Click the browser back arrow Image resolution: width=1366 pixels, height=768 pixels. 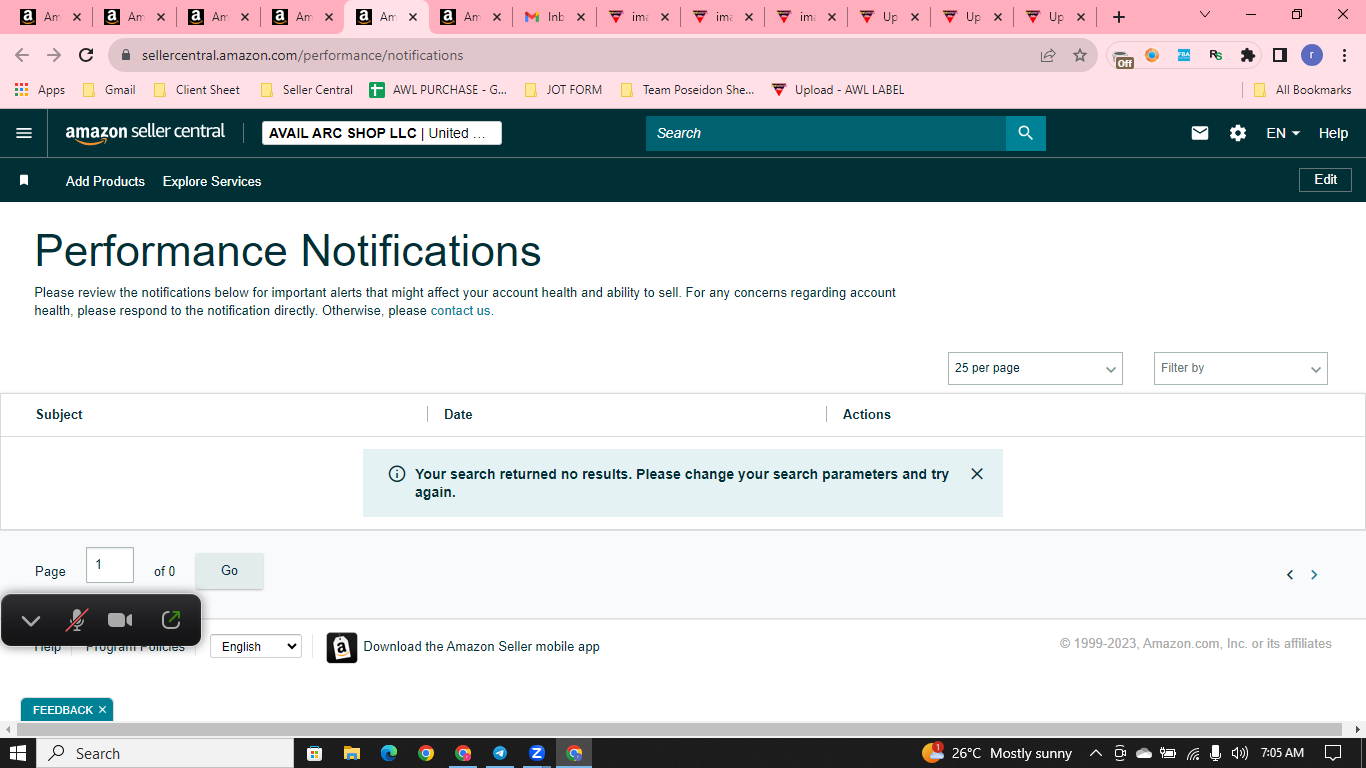point(22,55)
